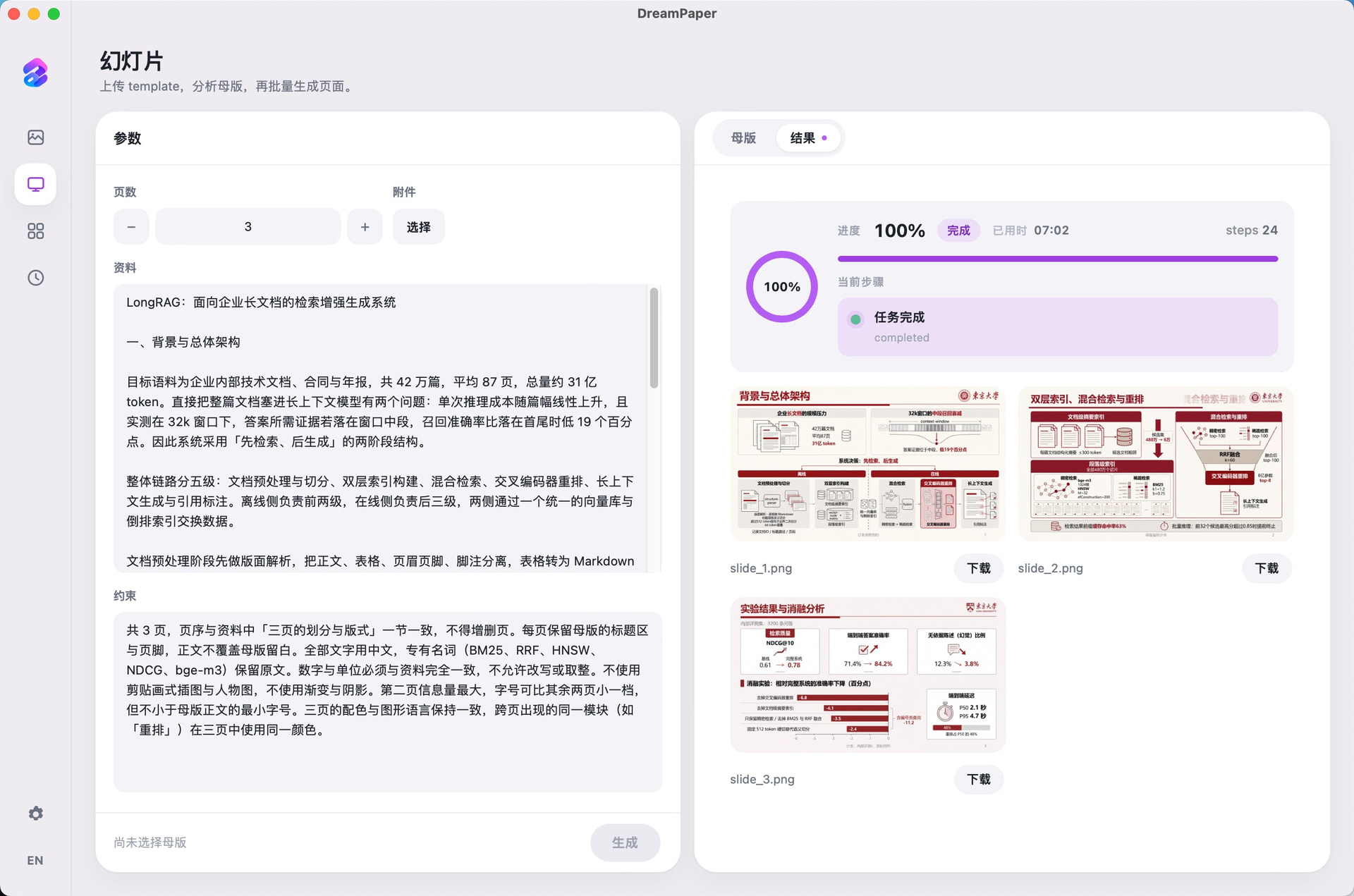Click into the 约束 text area
The image size is (1354, 896).
(x=388, y=702)
